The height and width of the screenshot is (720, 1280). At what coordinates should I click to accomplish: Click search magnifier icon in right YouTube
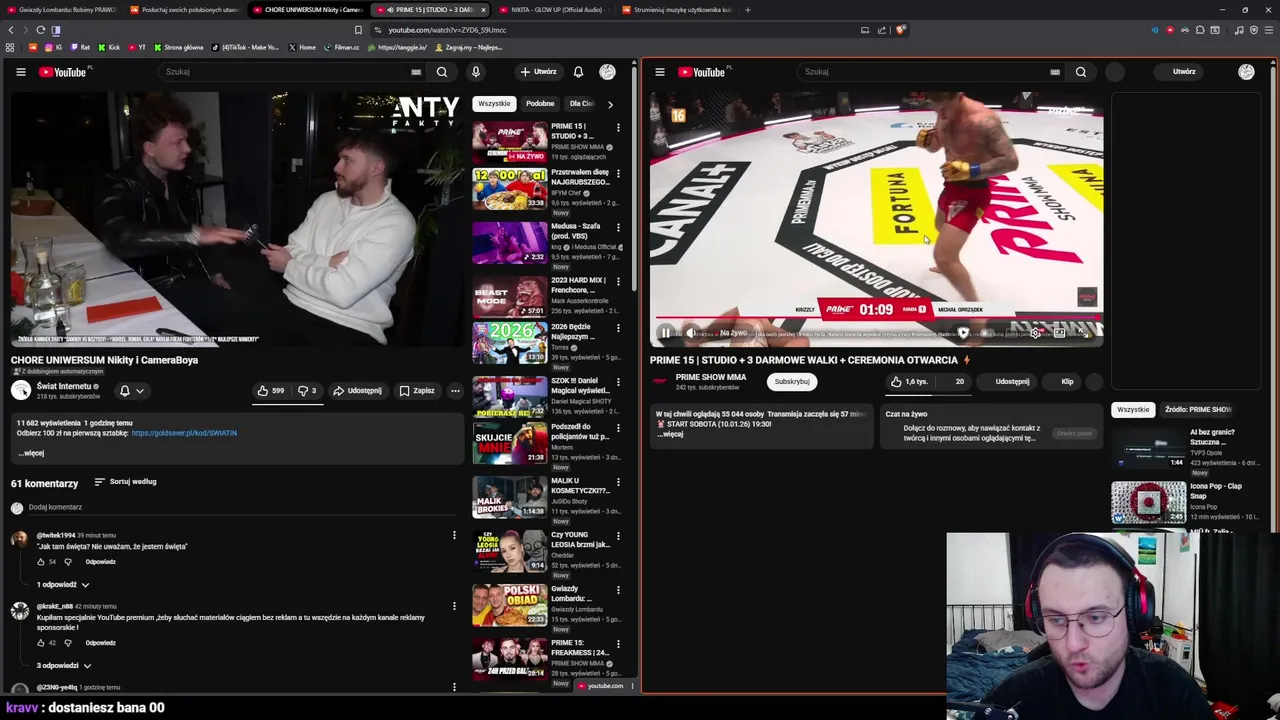coord(1081,72)
